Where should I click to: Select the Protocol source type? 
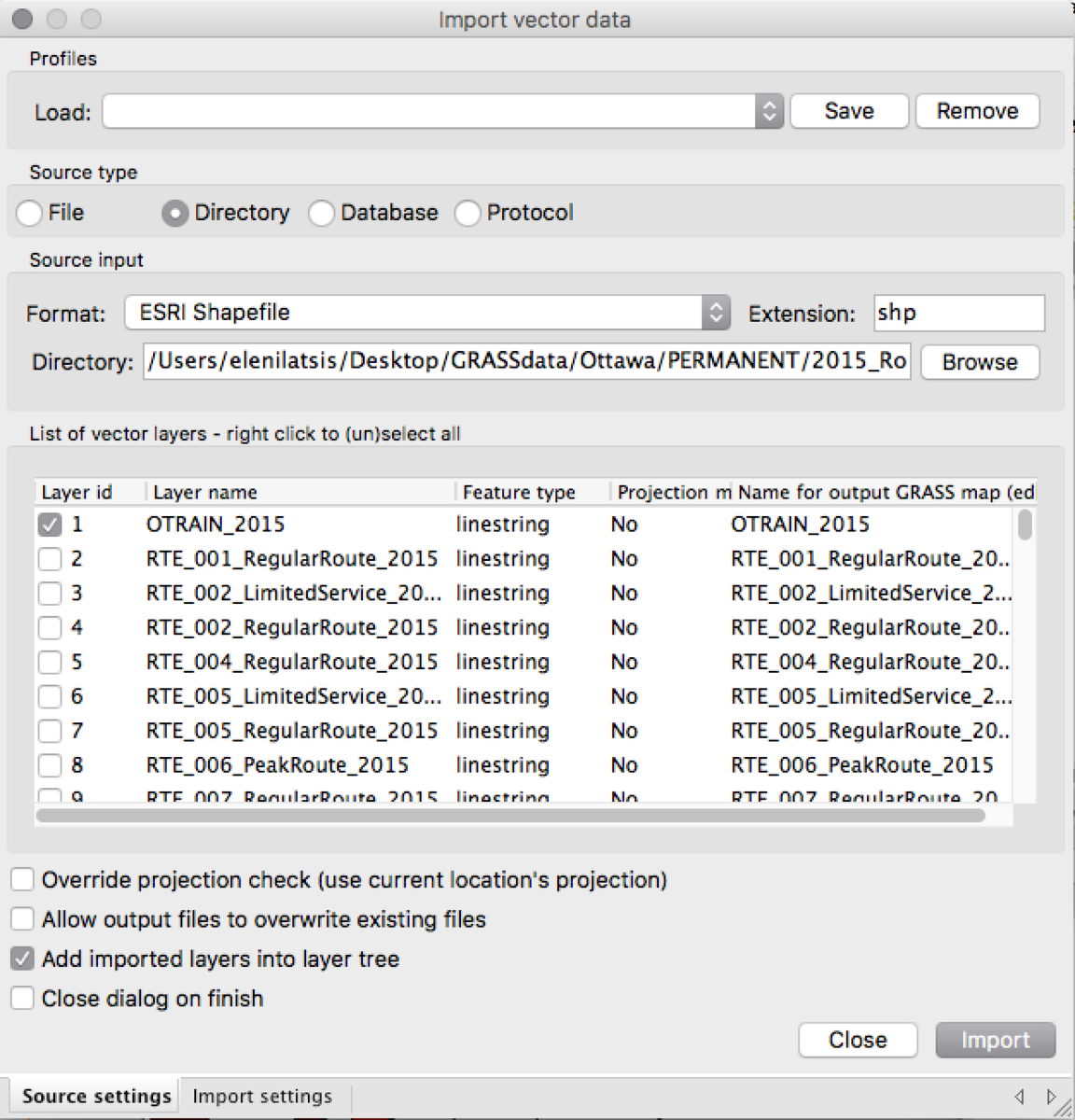468,213
